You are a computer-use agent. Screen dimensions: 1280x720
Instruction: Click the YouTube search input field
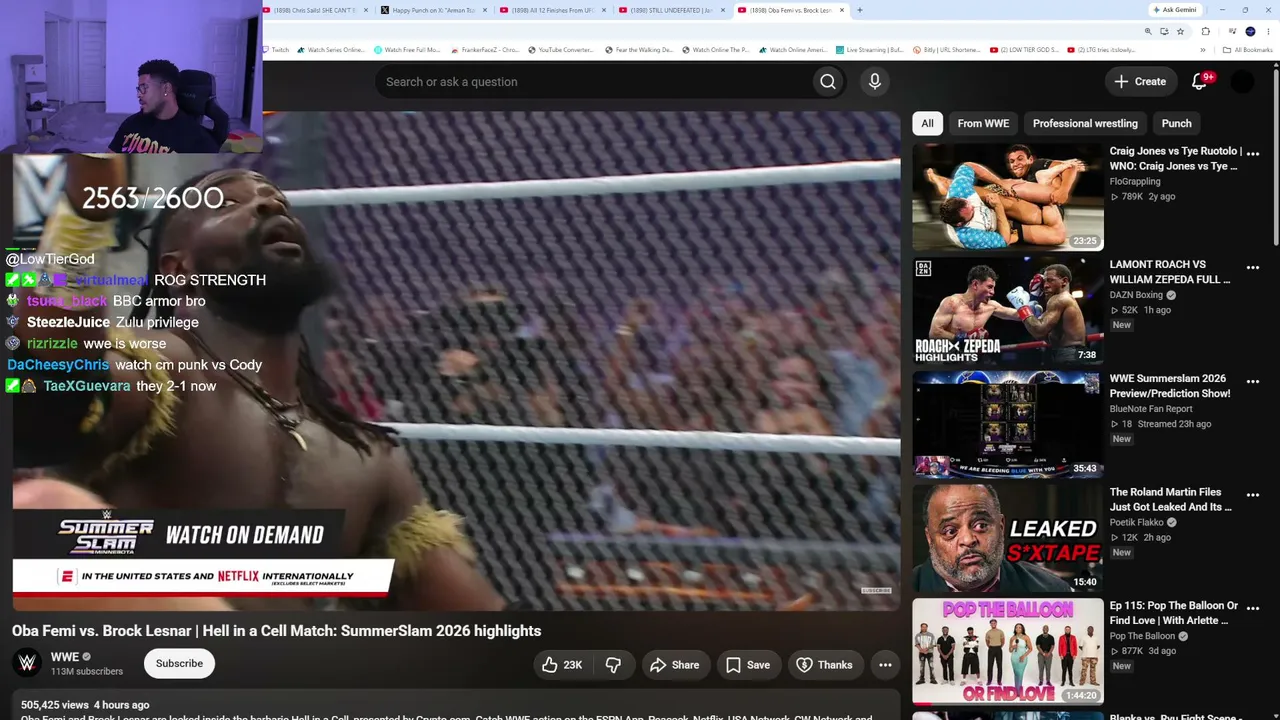click(595, 82)
